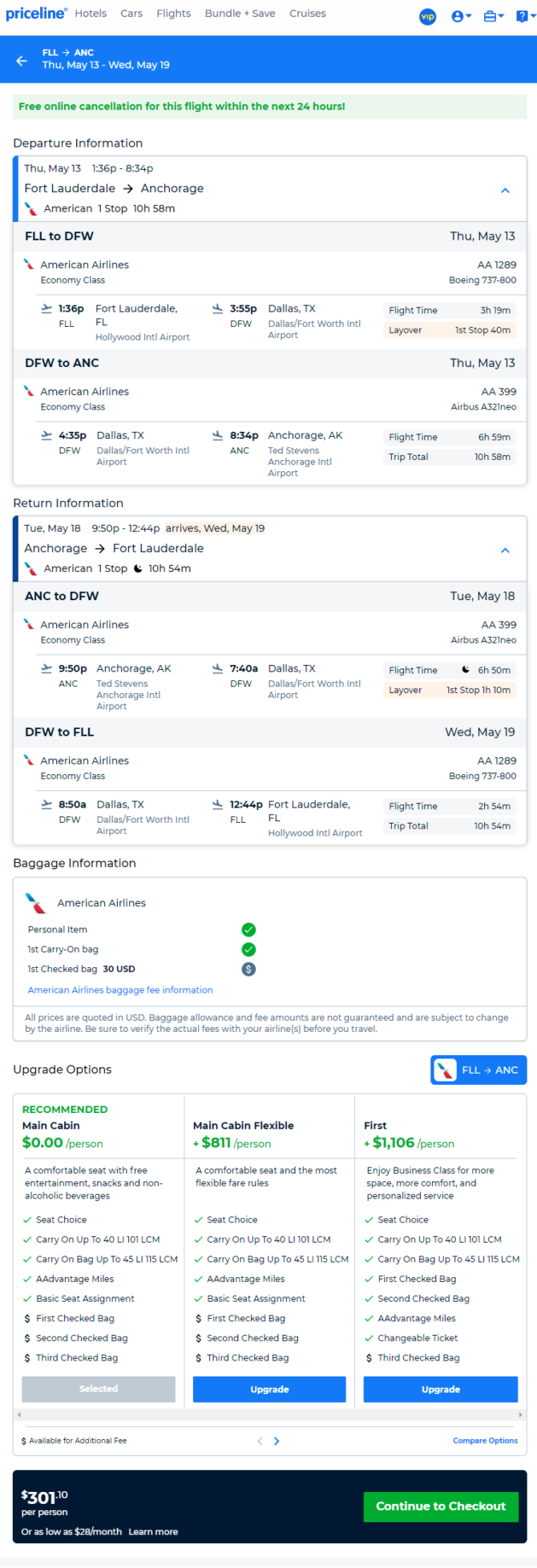Open the Compare Options link

click(x=485, y=1441)
